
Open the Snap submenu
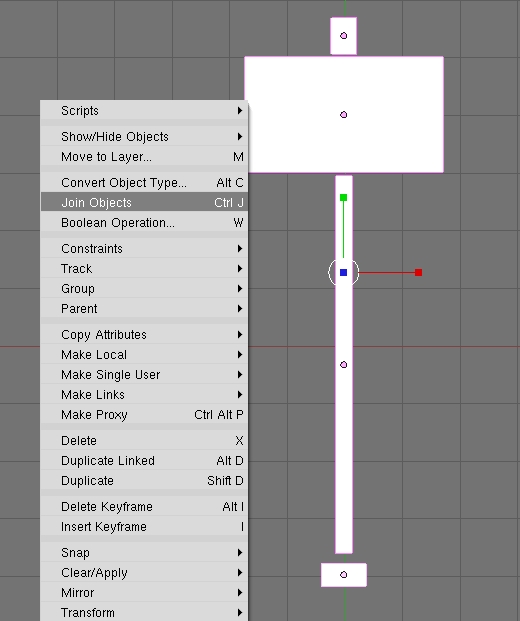click(x=144, y=552)
